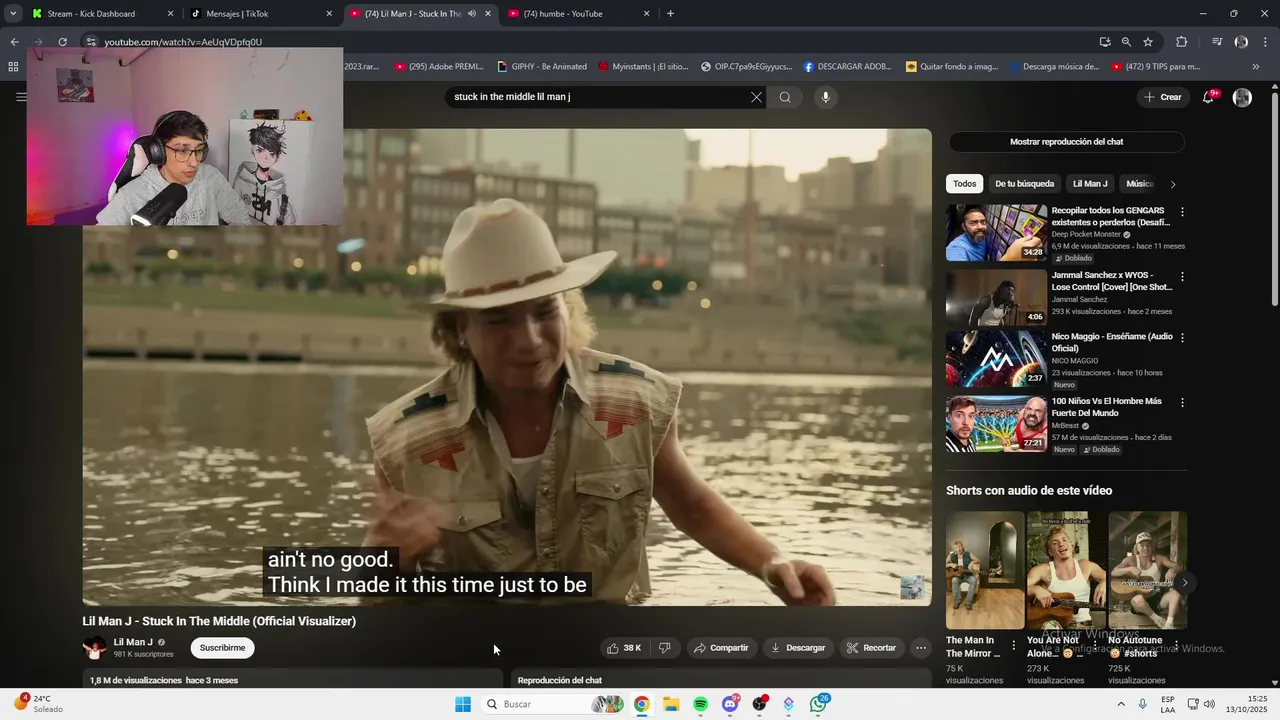
Task: Toggle the taskbar microphone icon
Action: click(1143, 704)
